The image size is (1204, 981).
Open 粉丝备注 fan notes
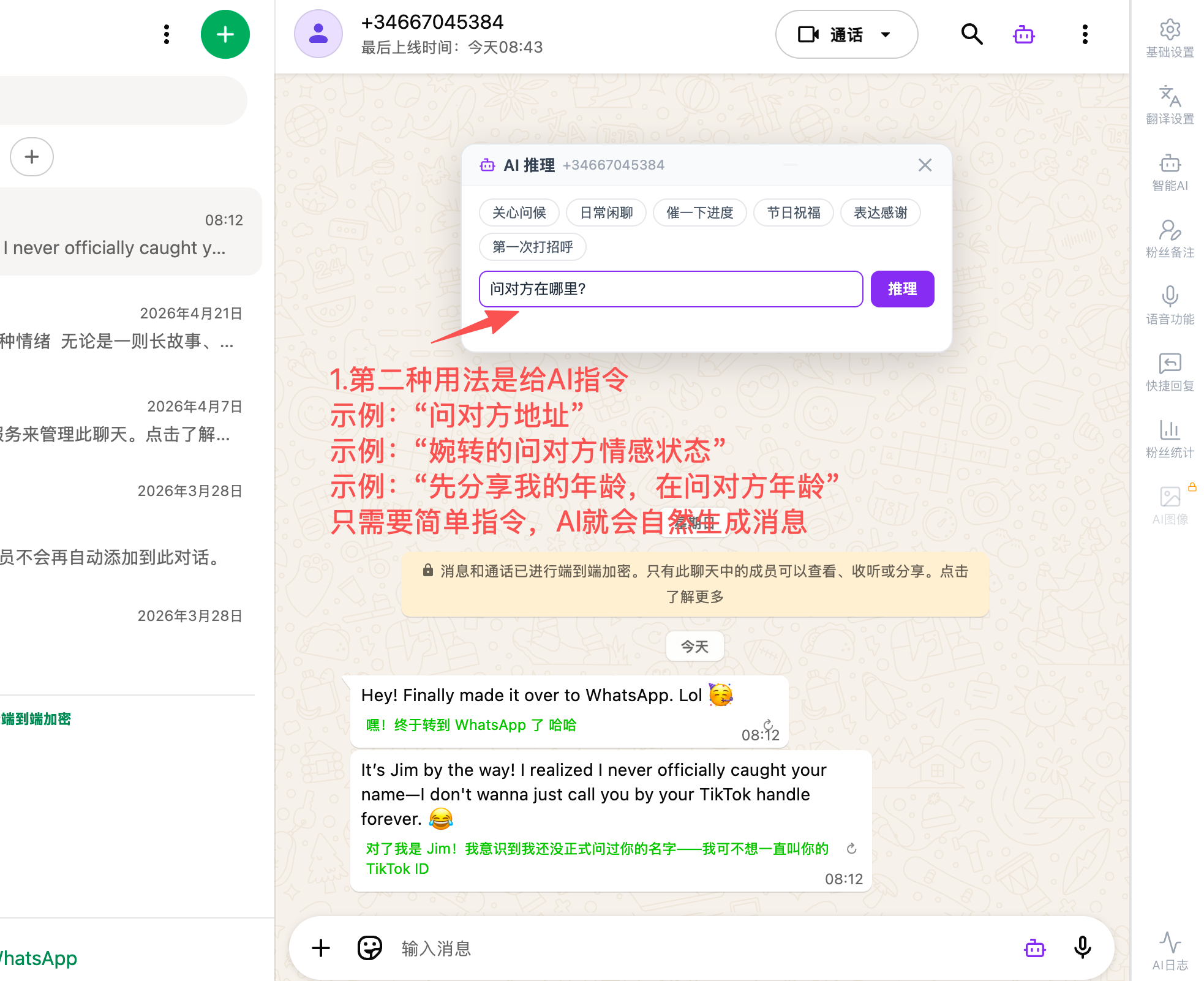[1170, 239]
